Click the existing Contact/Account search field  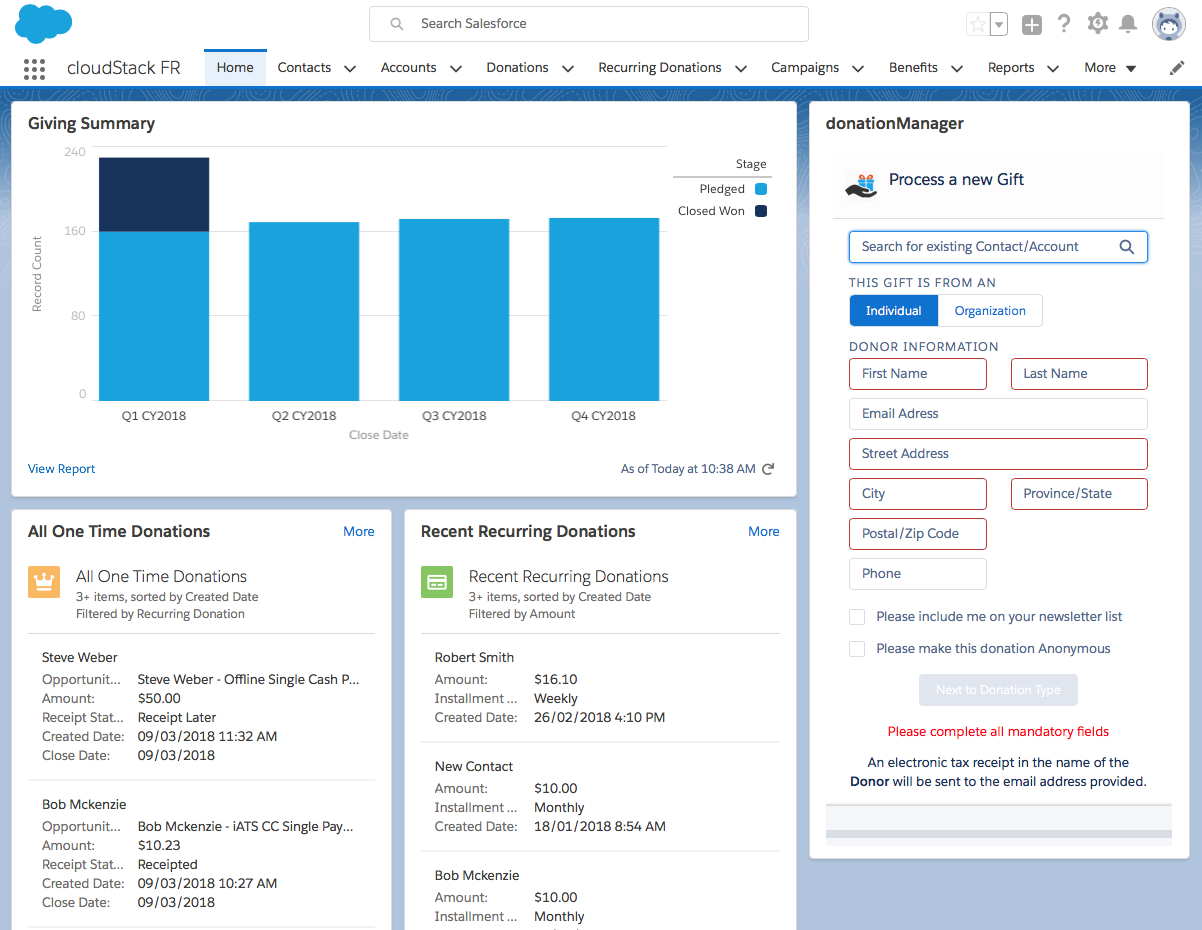click(998, 247)
